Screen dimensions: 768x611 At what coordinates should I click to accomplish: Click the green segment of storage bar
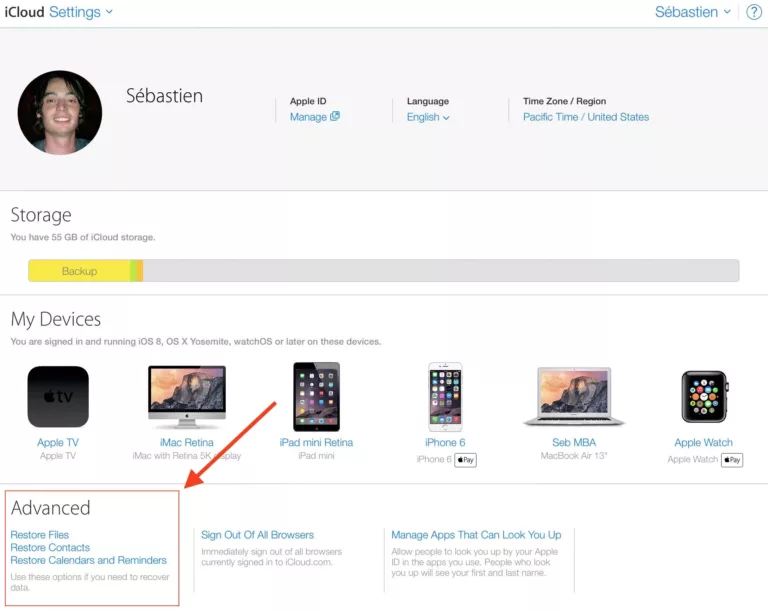point(133,270)
